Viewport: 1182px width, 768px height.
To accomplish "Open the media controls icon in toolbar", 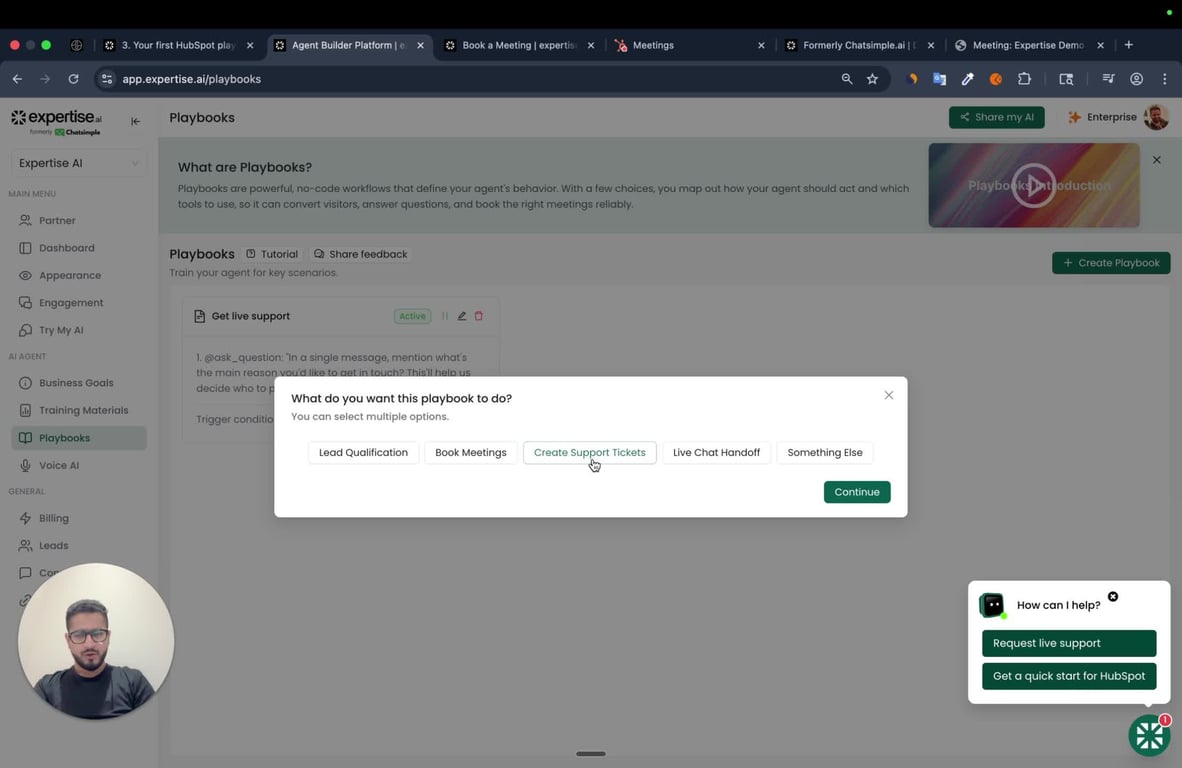I will point(1108,79).
